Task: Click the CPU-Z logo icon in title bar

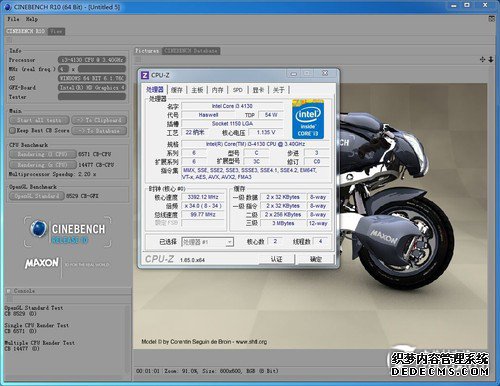Action: click(x=145, y=75)
